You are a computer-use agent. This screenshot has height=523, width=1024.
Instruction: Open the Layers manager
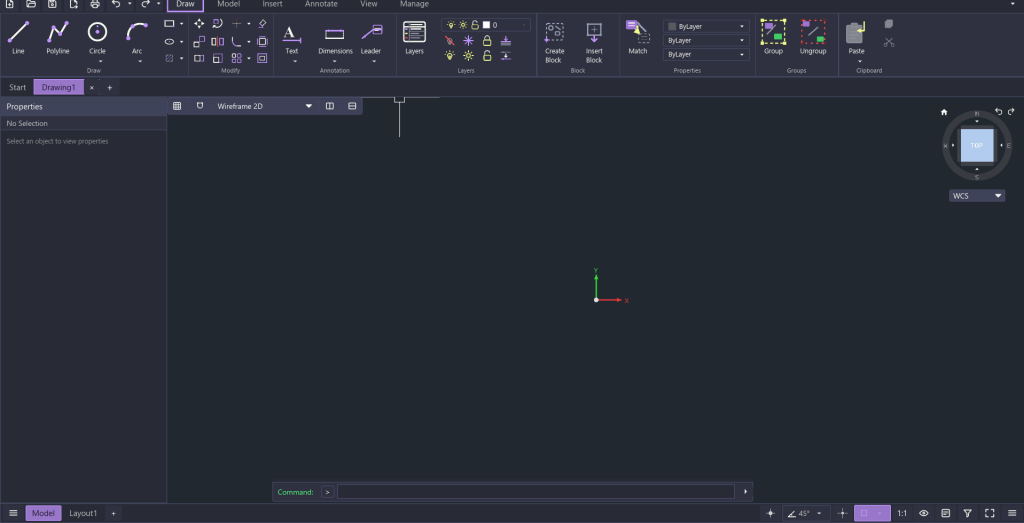[x=414, y=37]
